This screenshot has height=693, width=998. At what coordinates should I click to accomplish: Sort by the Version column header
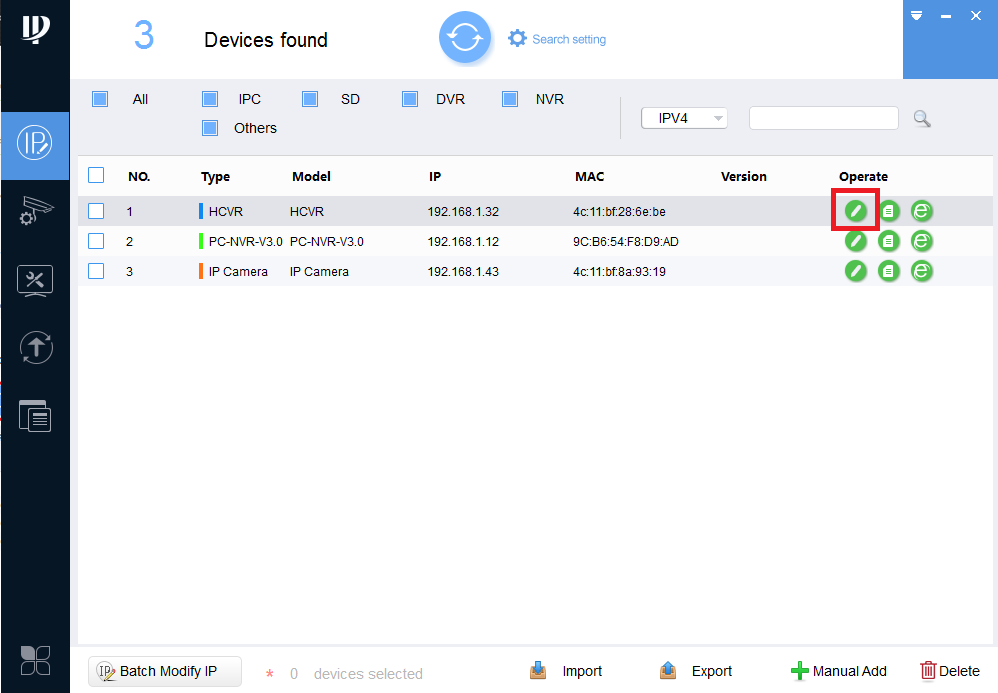743,176
